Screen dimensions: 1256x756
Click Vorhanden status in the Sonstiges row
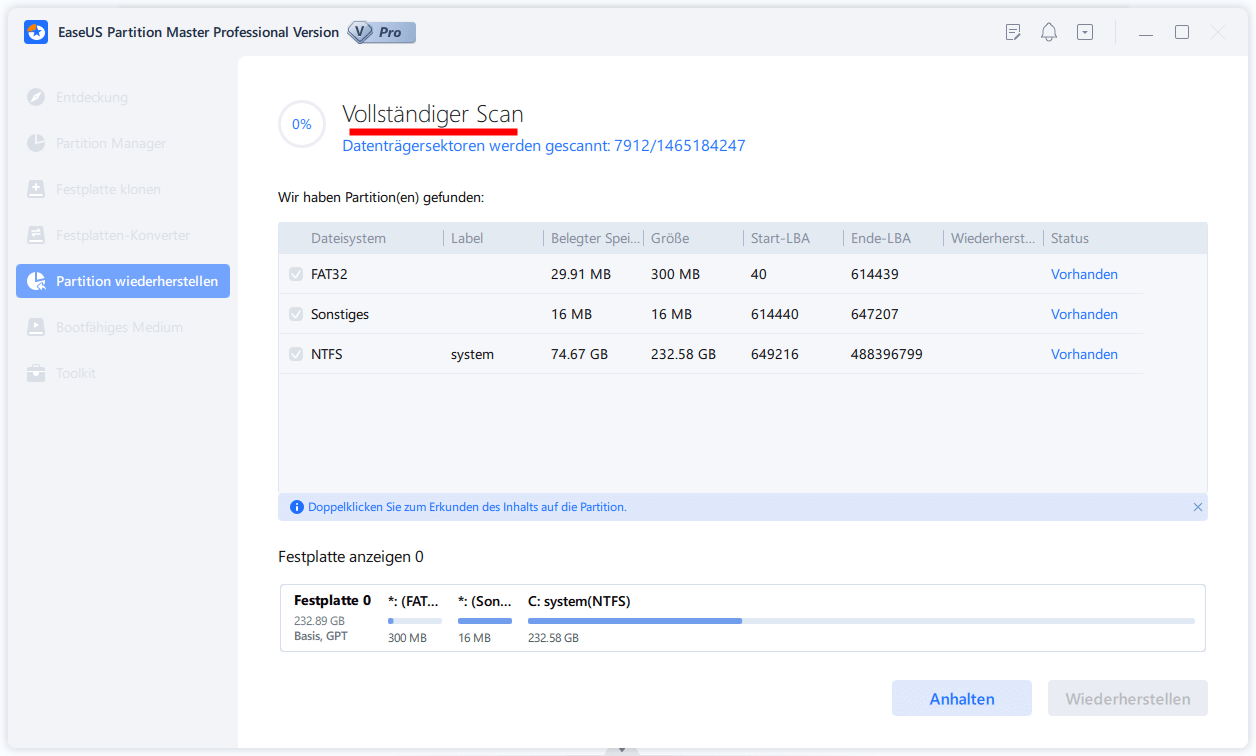pyautogui.click(x=1084, y=314)
